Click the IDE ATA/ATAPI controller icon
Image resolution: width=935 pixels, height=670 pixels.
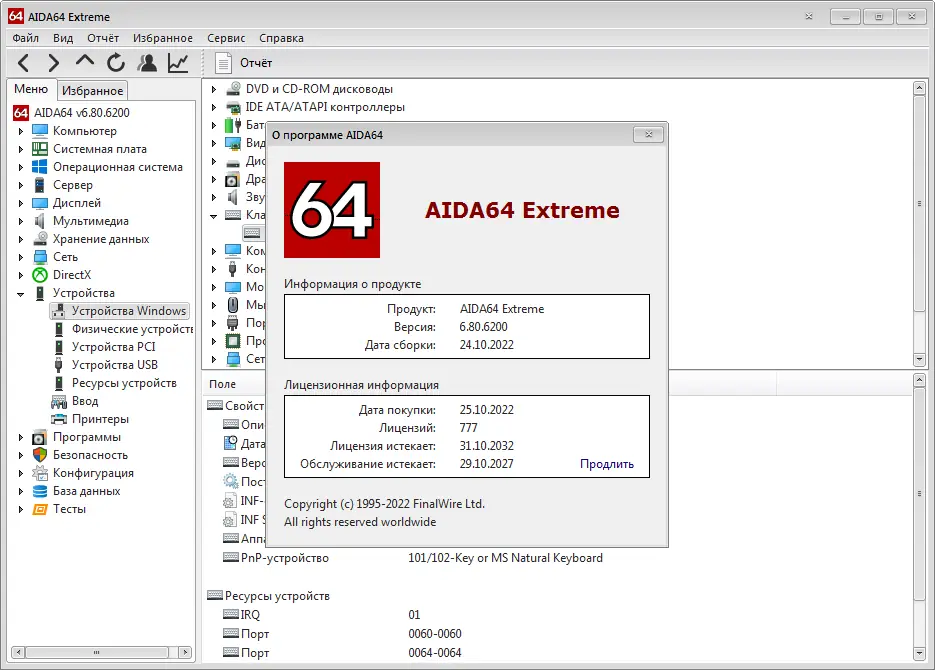(x=233, y=107)
